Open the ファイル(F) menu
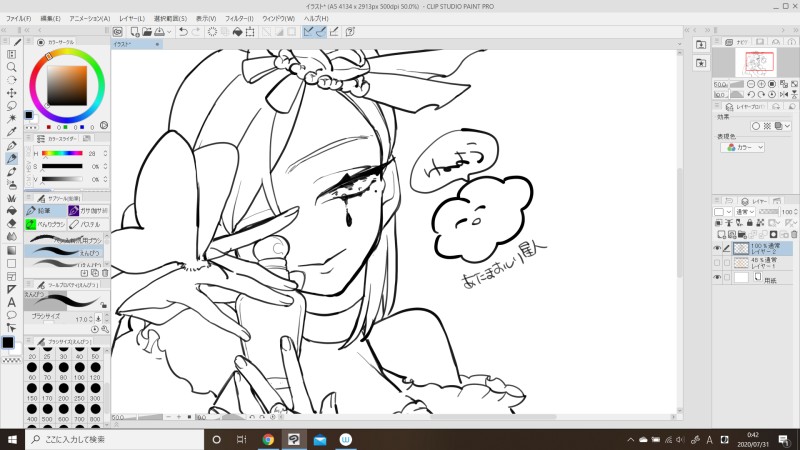The height and width of the screenshot is (450, 800). click(18, 18)
